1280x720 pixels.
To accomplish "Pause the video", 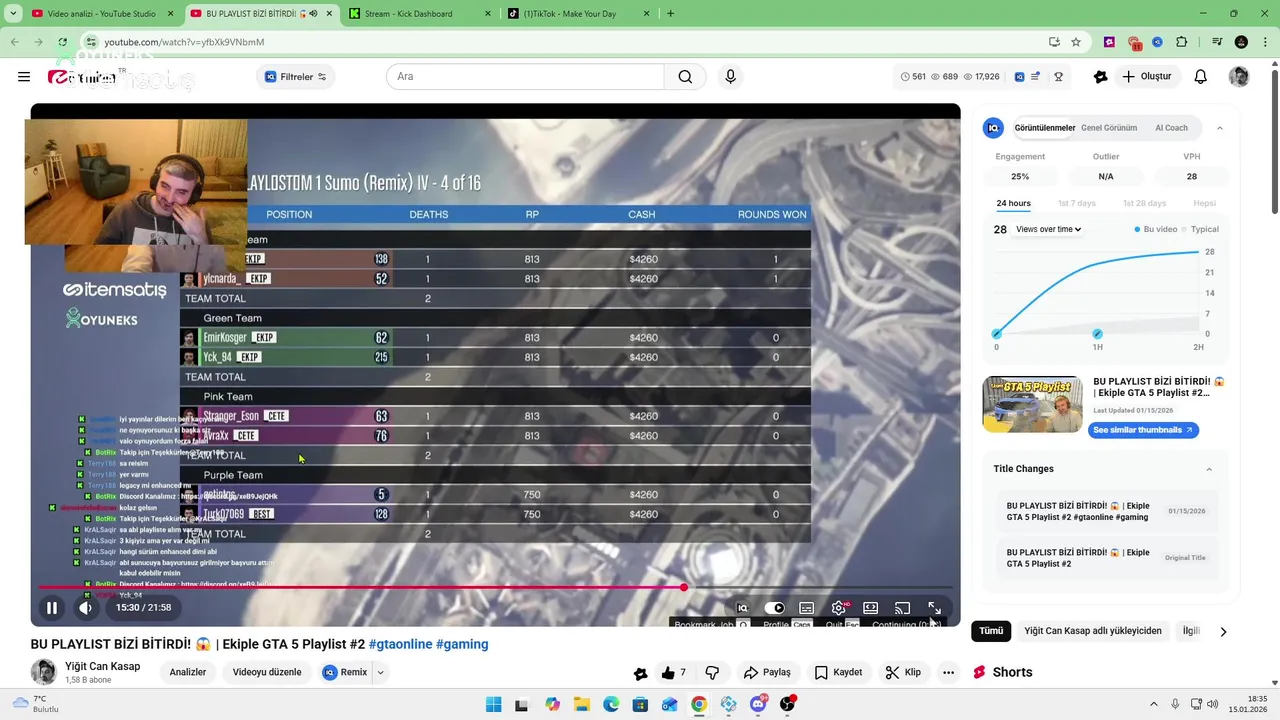I will point(52,607).
